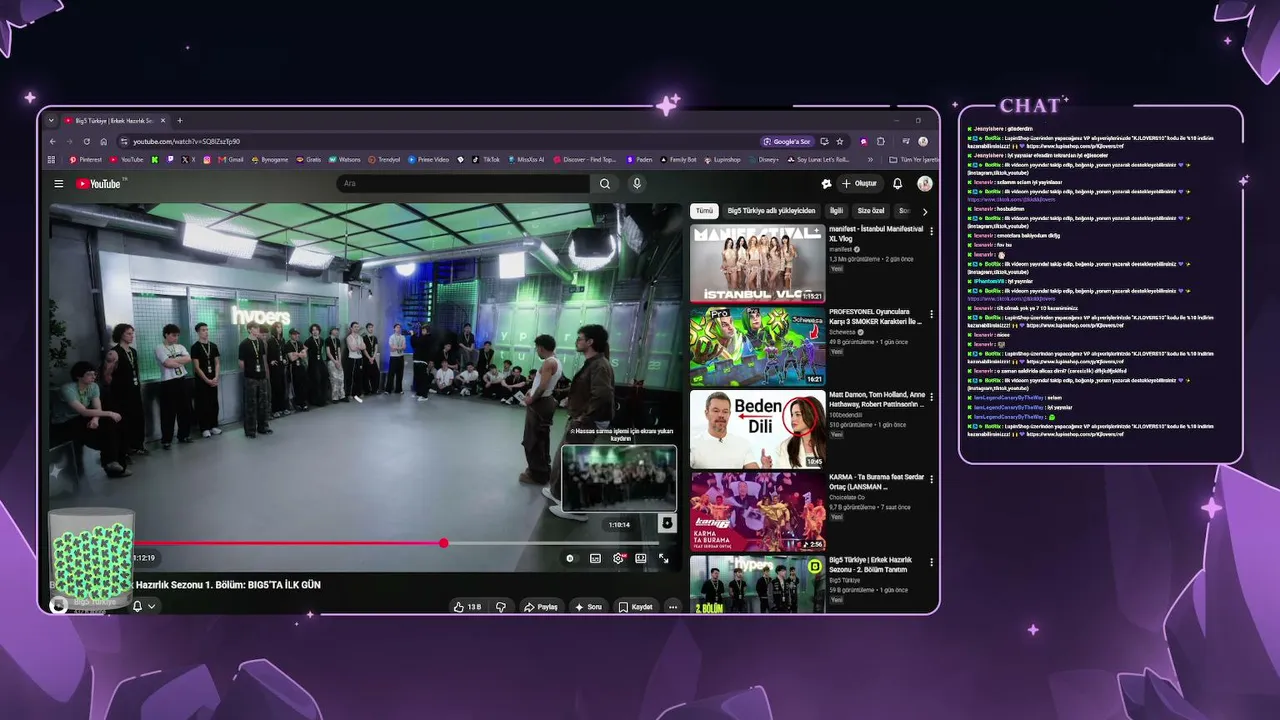
Task: Save the video with the Kaydet button
Action: 636,607
